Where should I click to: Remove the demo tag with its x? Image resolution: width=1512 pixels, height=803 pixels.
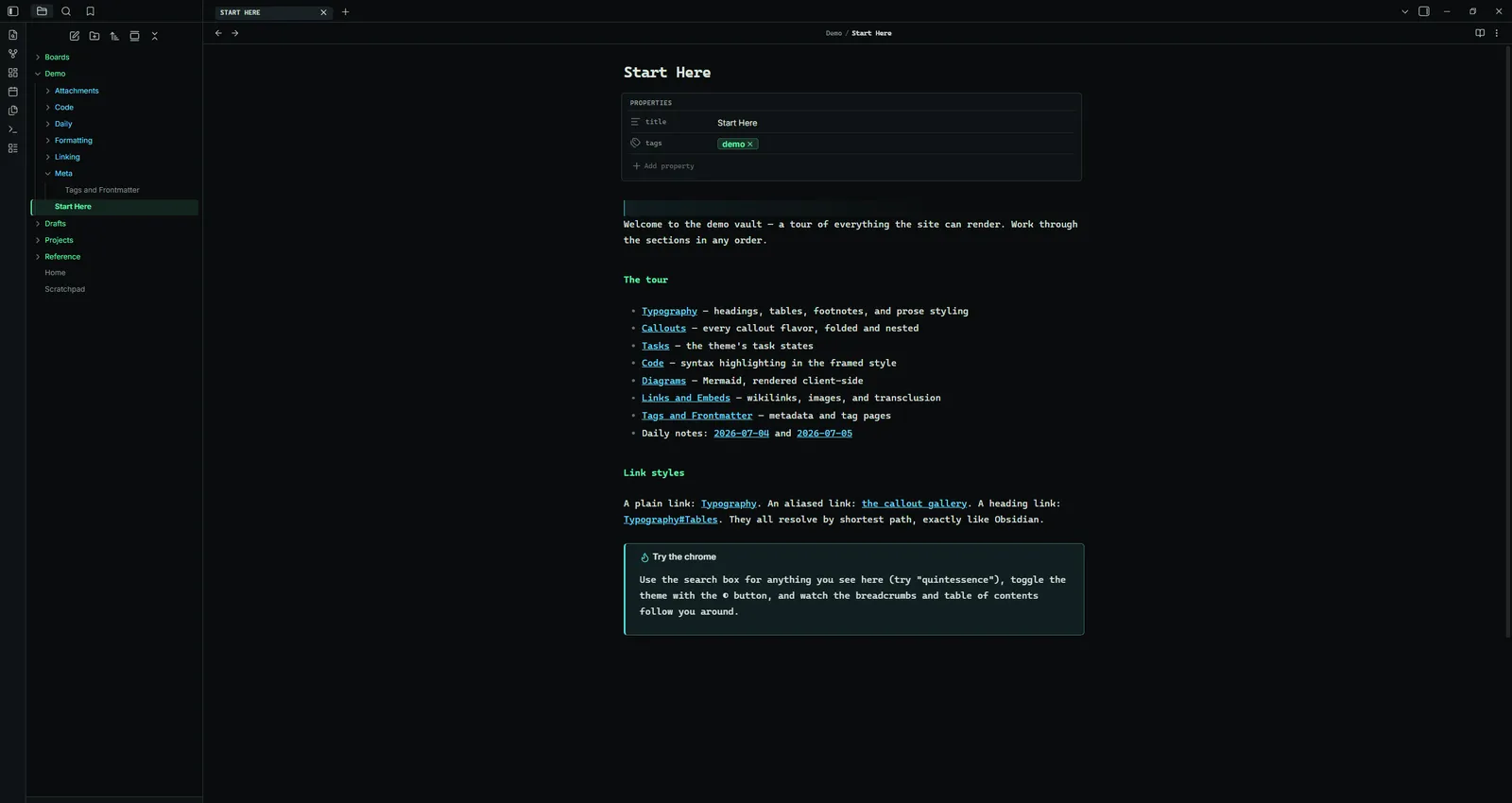750,145
